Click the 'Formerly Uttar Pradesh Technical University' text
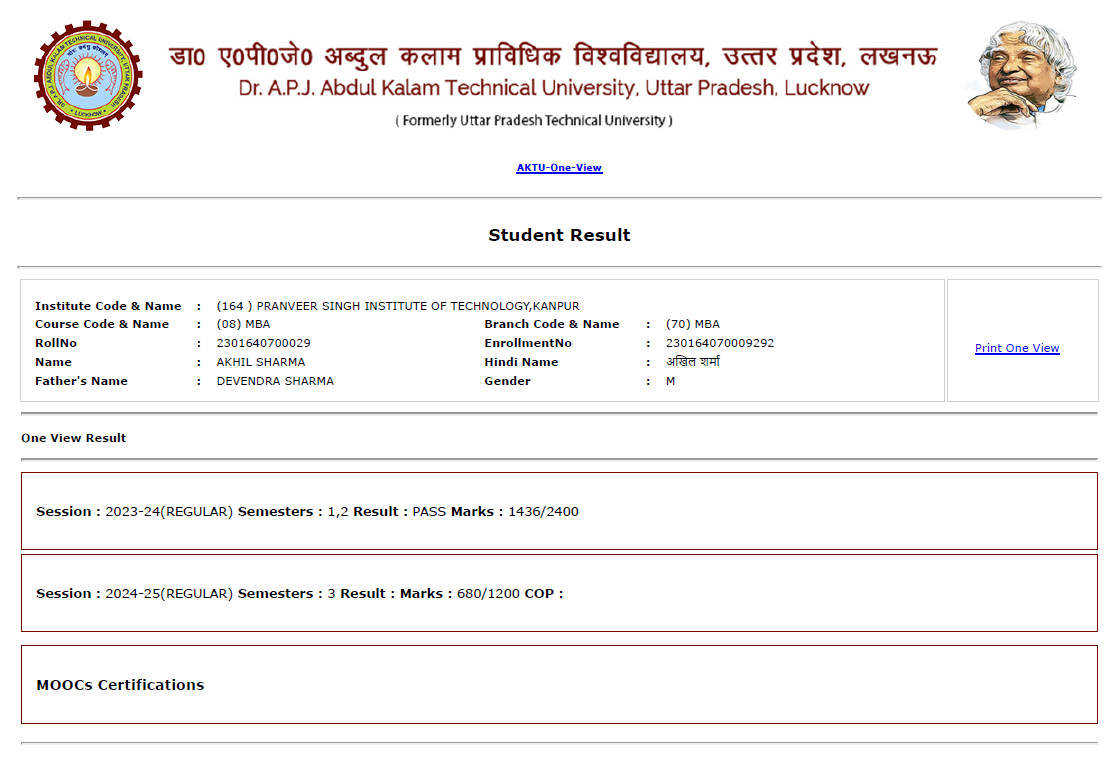Image resolution: width=1105 pixels, height=762 pixels. [534, 121]
